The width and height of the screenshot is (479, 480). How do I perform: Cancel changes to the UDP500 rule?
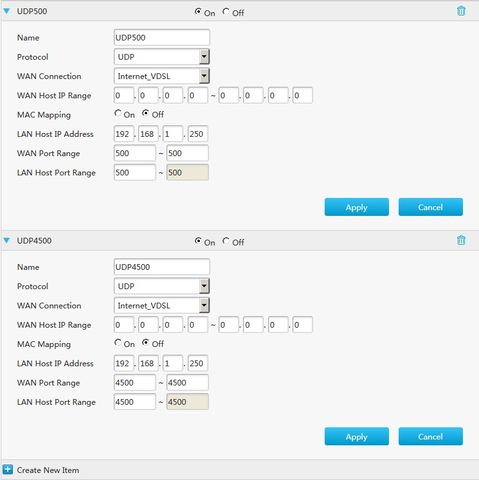430,207
